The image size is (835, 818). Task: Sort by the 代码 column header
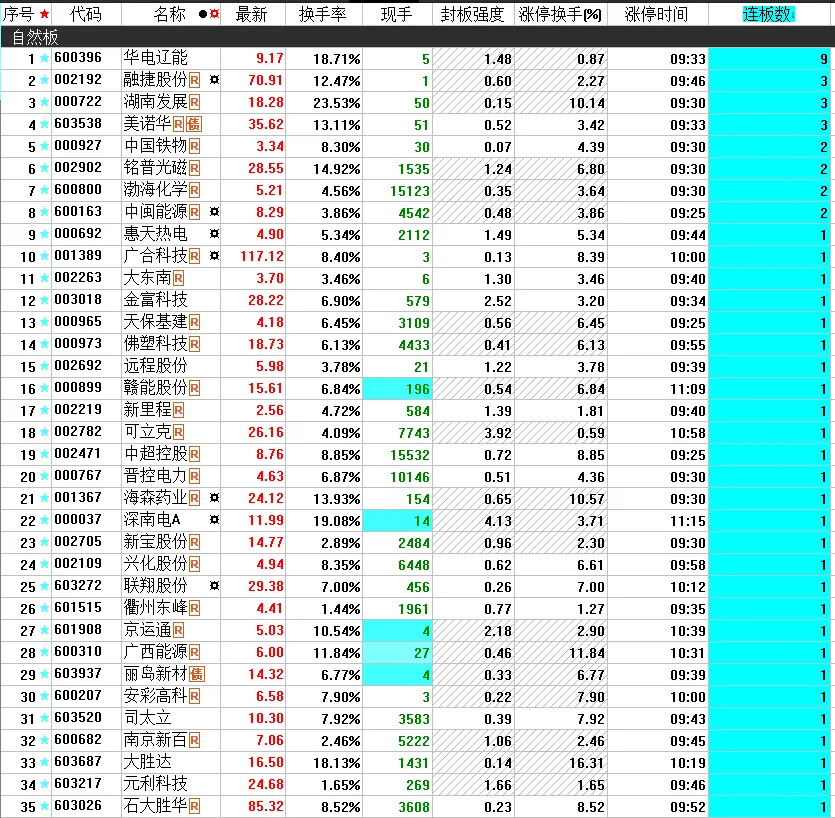(x=85, y=14)
